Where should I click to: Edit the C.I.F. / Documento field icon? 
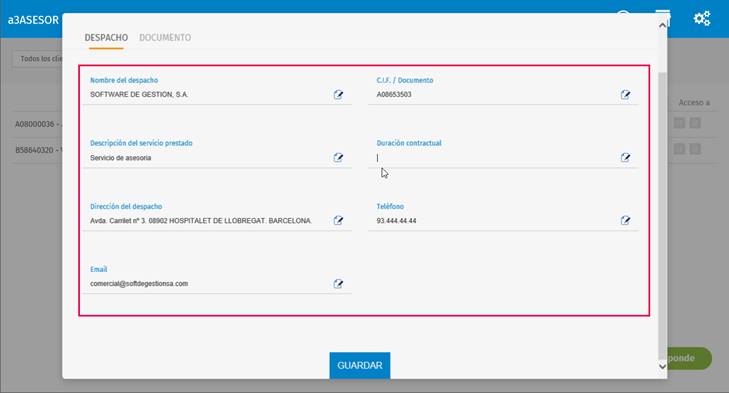click(625, 94)
